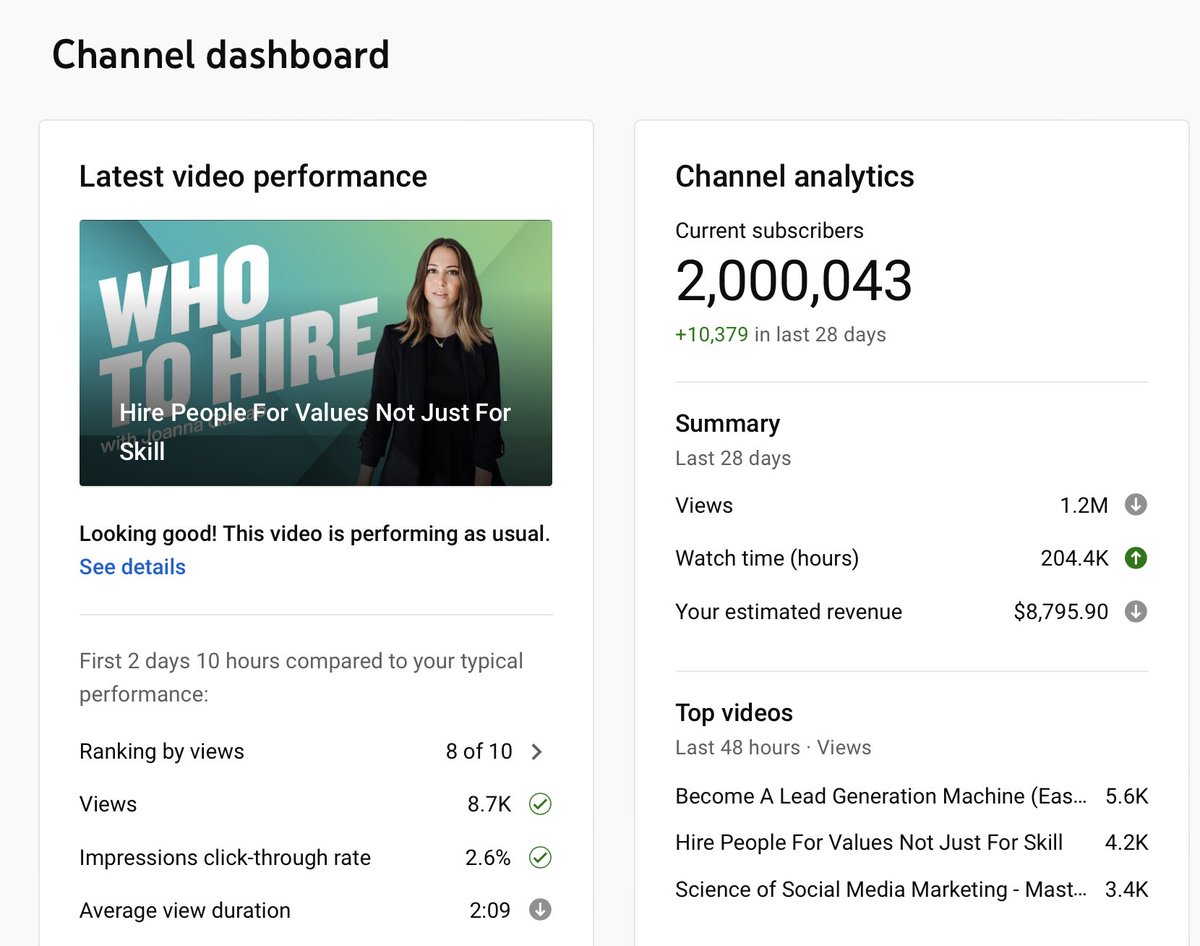The width and height of the screenshot is (1200, 946).
Task: Click the 1.2M views value
Action: [x=1084, y=505]
